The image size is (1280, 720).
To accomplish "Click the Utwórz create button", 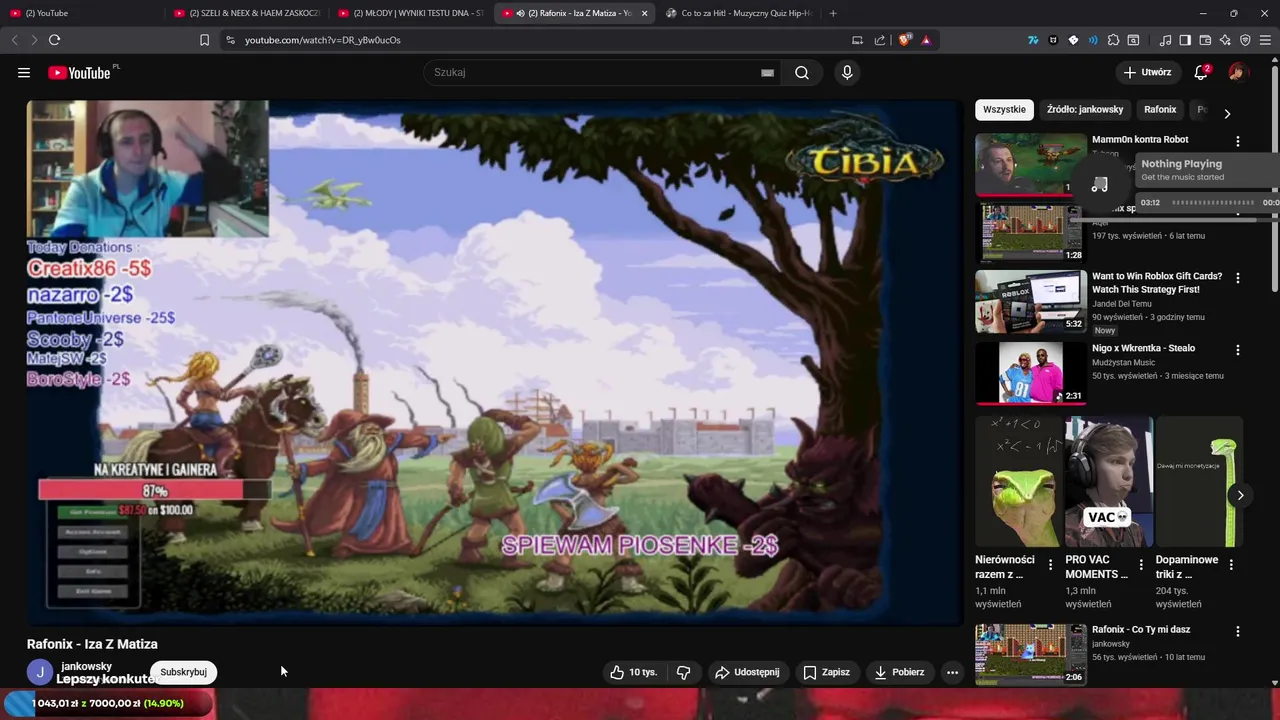I will [1146, 72].
